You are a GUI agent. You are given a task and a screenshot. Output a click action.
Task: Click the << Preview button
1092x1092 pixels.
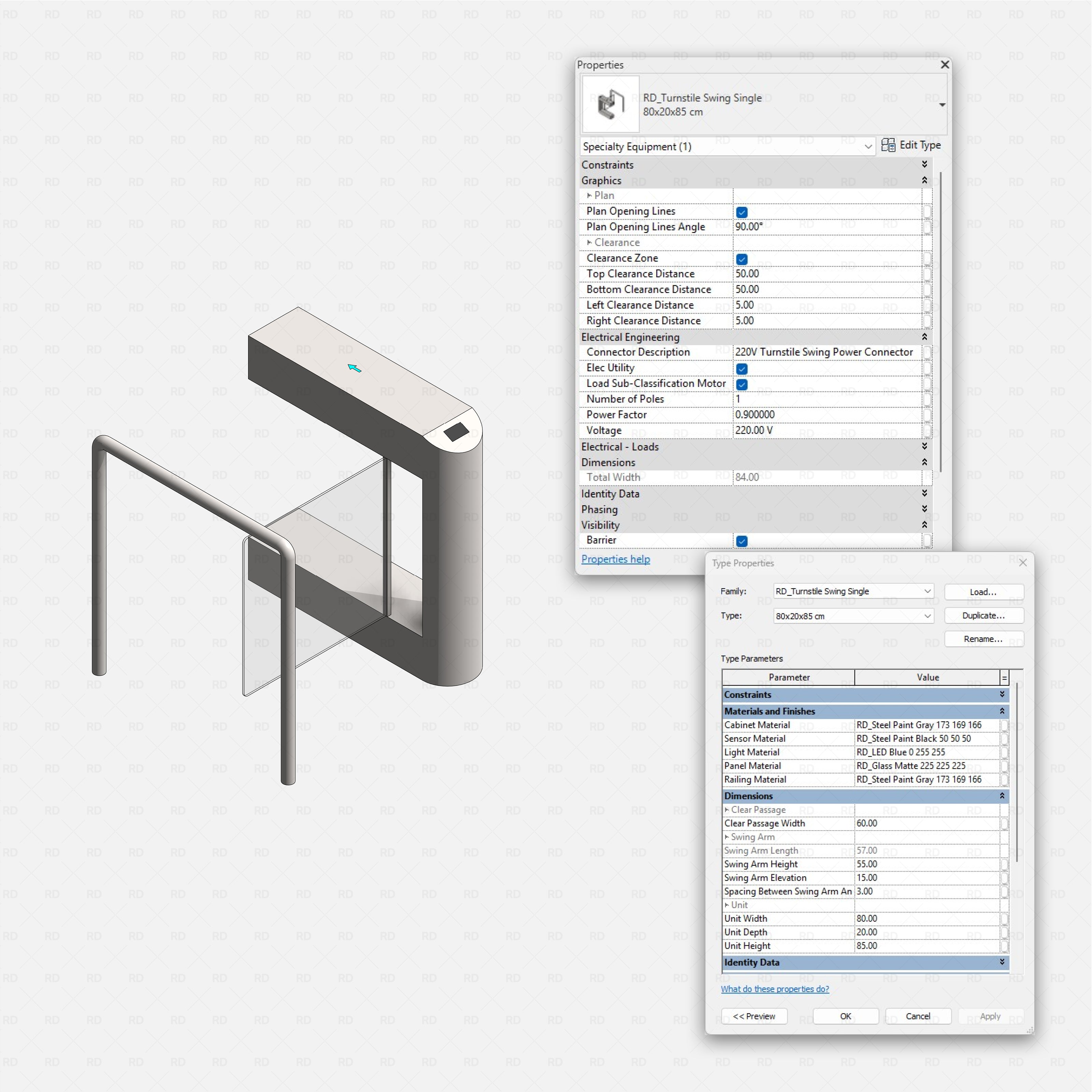click(754, 1016)
